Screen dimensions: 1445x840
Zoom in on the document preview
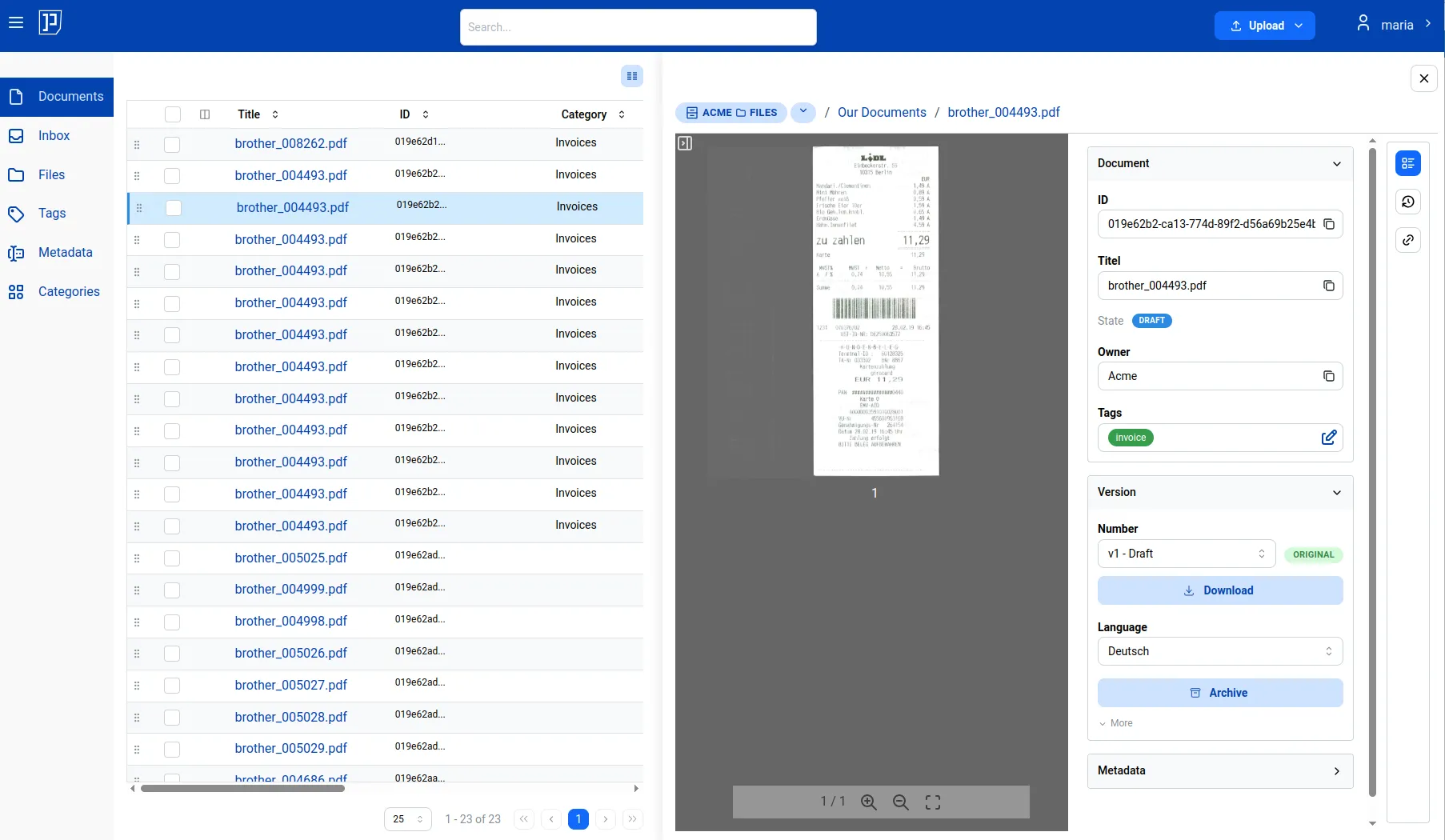click(x=869, y=802)
